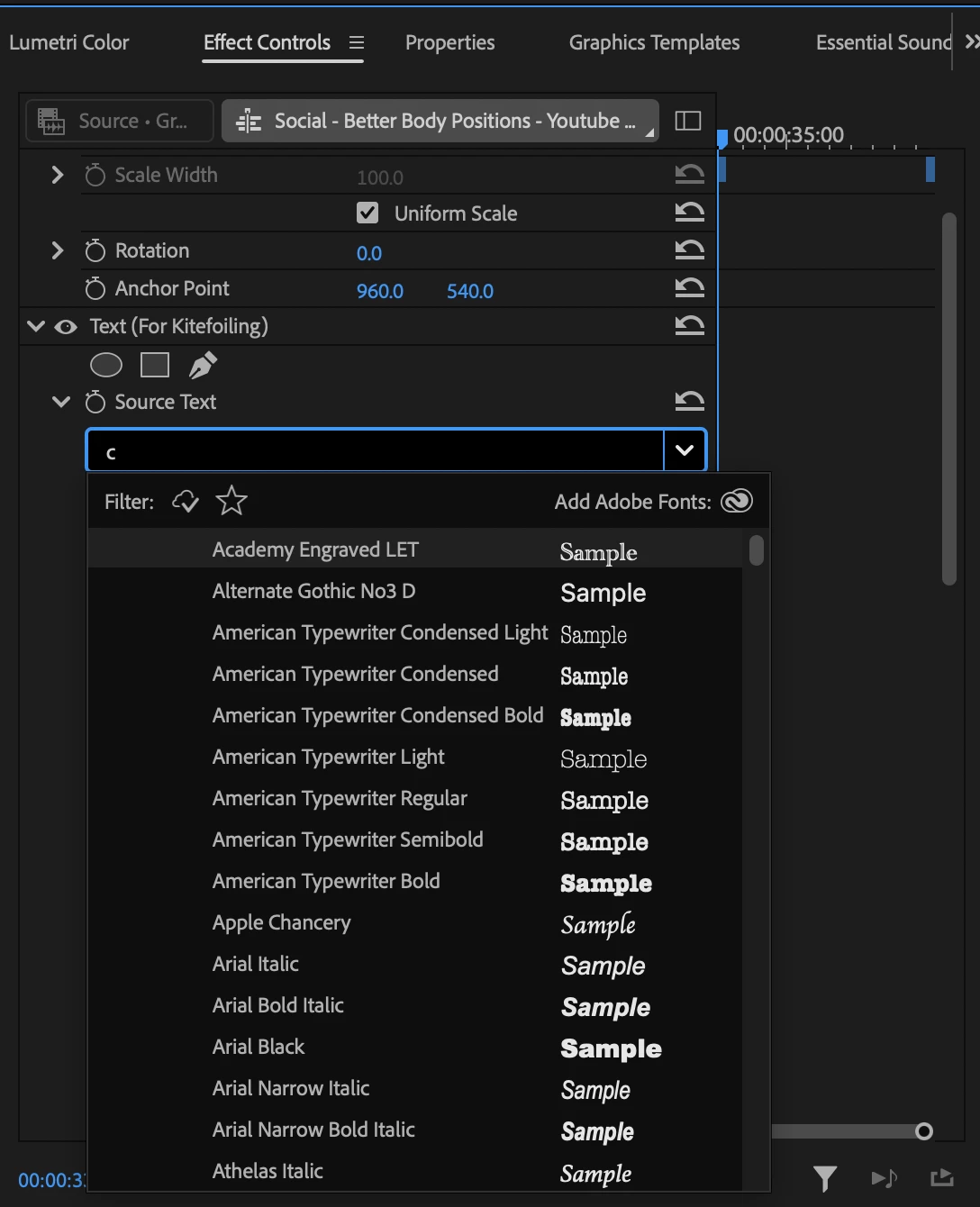
Task: Reset the Rotation parameter
Action: tap(690, 250)
